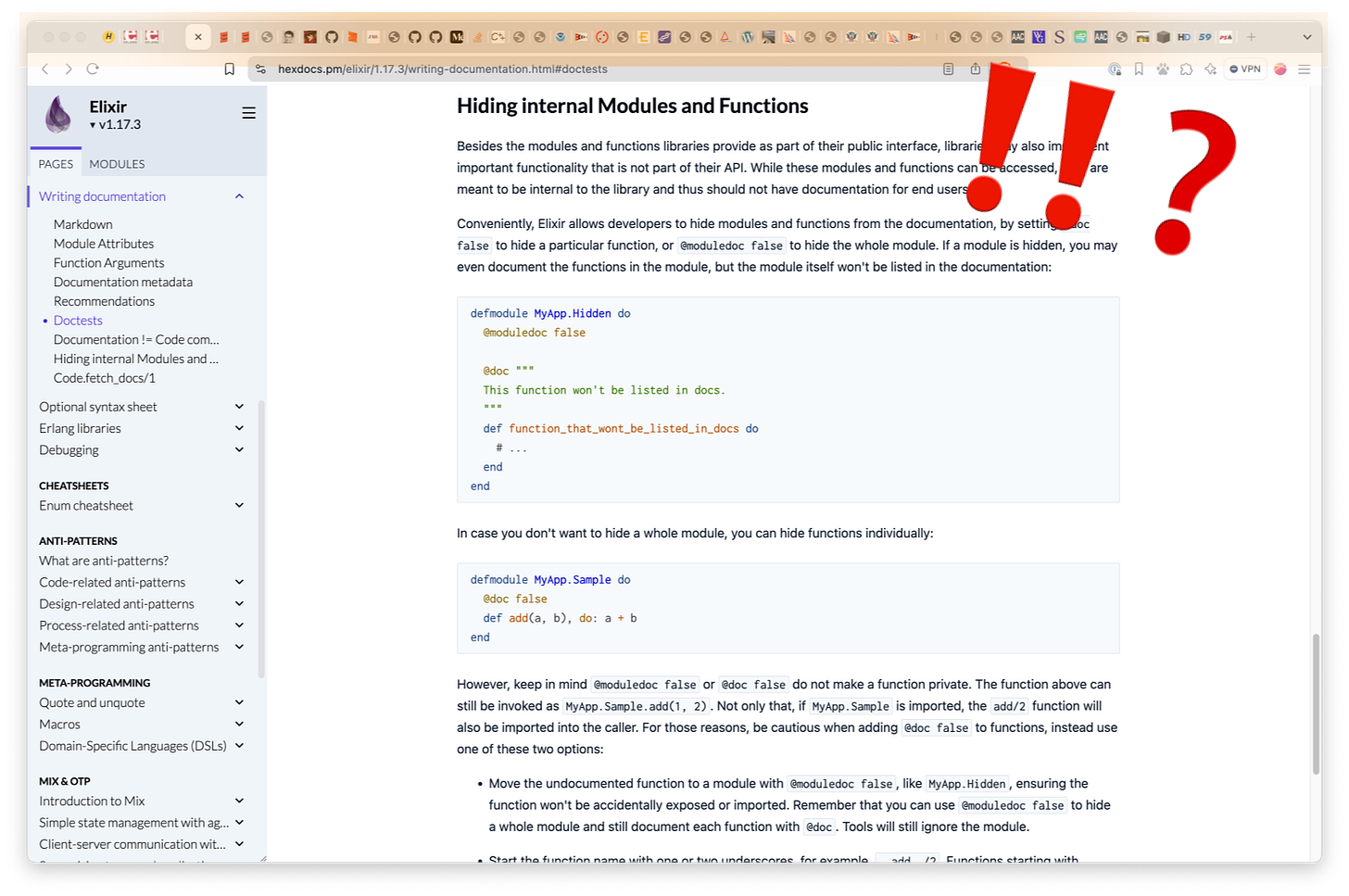Expand the Macros chevron
Image resolution: width=1349 pixels, height=896 pixels.
239,724
